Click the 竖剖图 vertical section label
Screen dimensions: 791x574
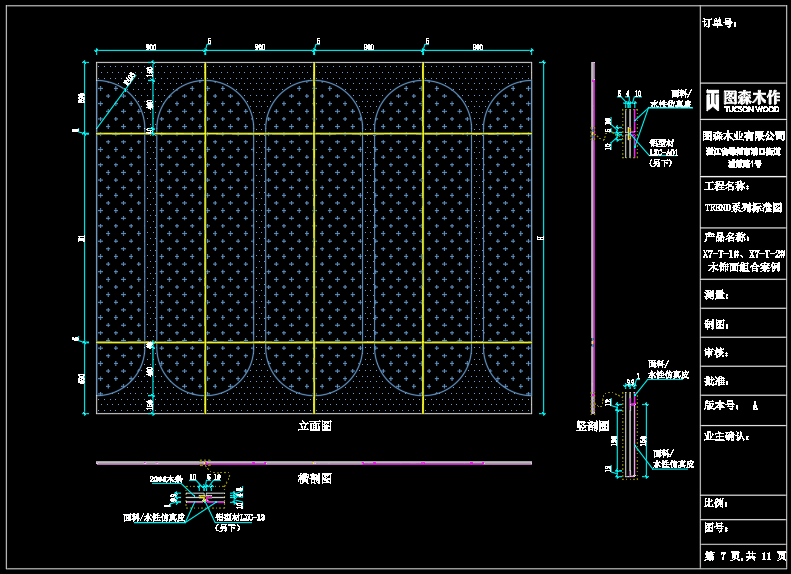[592, 425]
